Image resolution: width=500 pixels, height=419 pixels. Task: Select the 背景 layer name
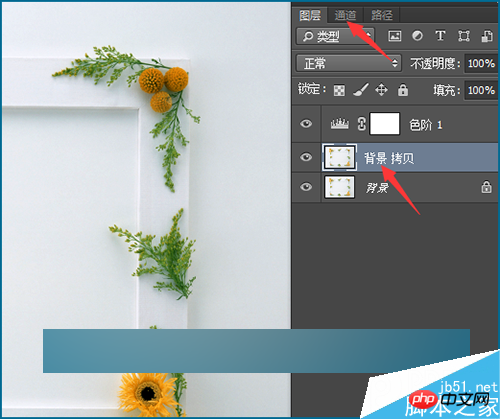click(x=377, y=188)
